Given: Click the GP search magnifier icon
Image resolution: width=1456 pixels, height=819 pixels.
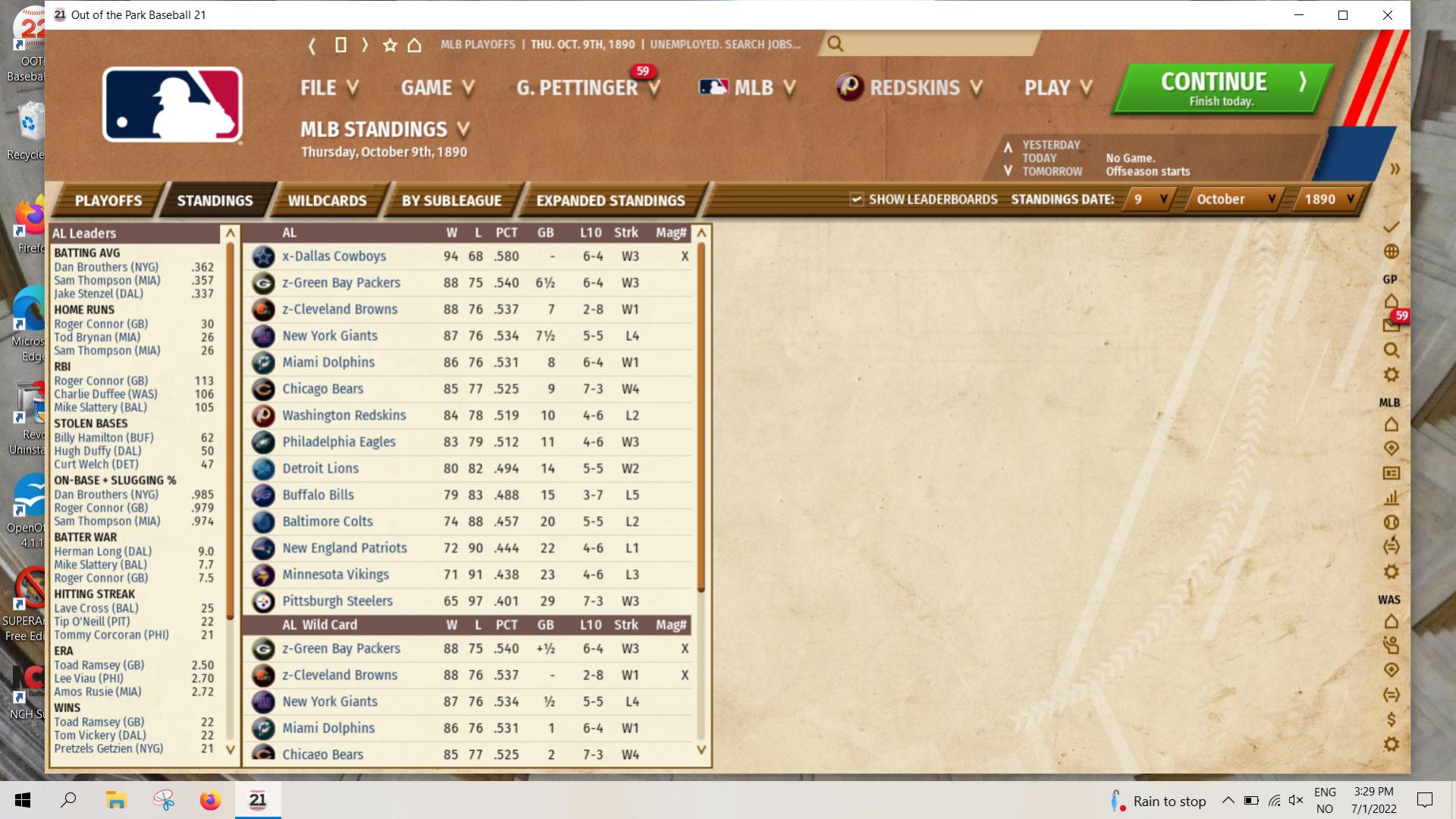Looking at the screenshot, I should [1391, 350].
